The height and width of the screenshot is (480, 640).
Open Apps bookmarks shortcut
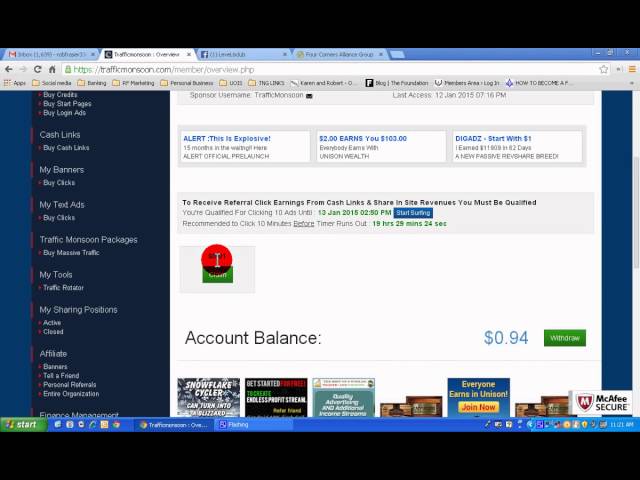tap(15, 83)
